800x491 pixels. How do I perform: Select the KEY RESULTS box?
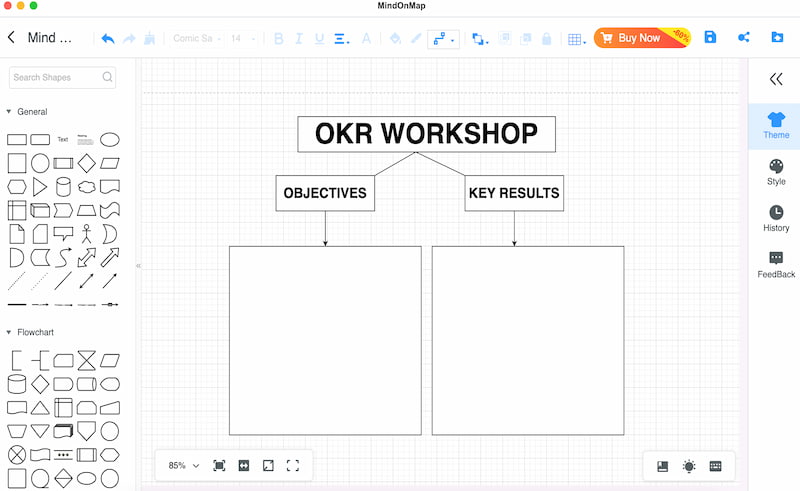coord(514,193)
